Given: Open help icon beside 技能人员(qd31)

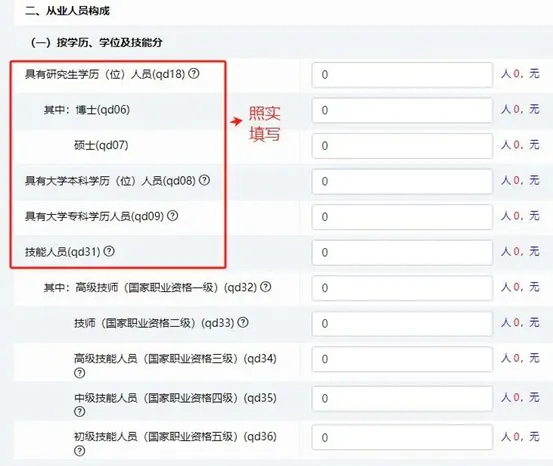Looking at the screenshot, I should pos(109,251).
